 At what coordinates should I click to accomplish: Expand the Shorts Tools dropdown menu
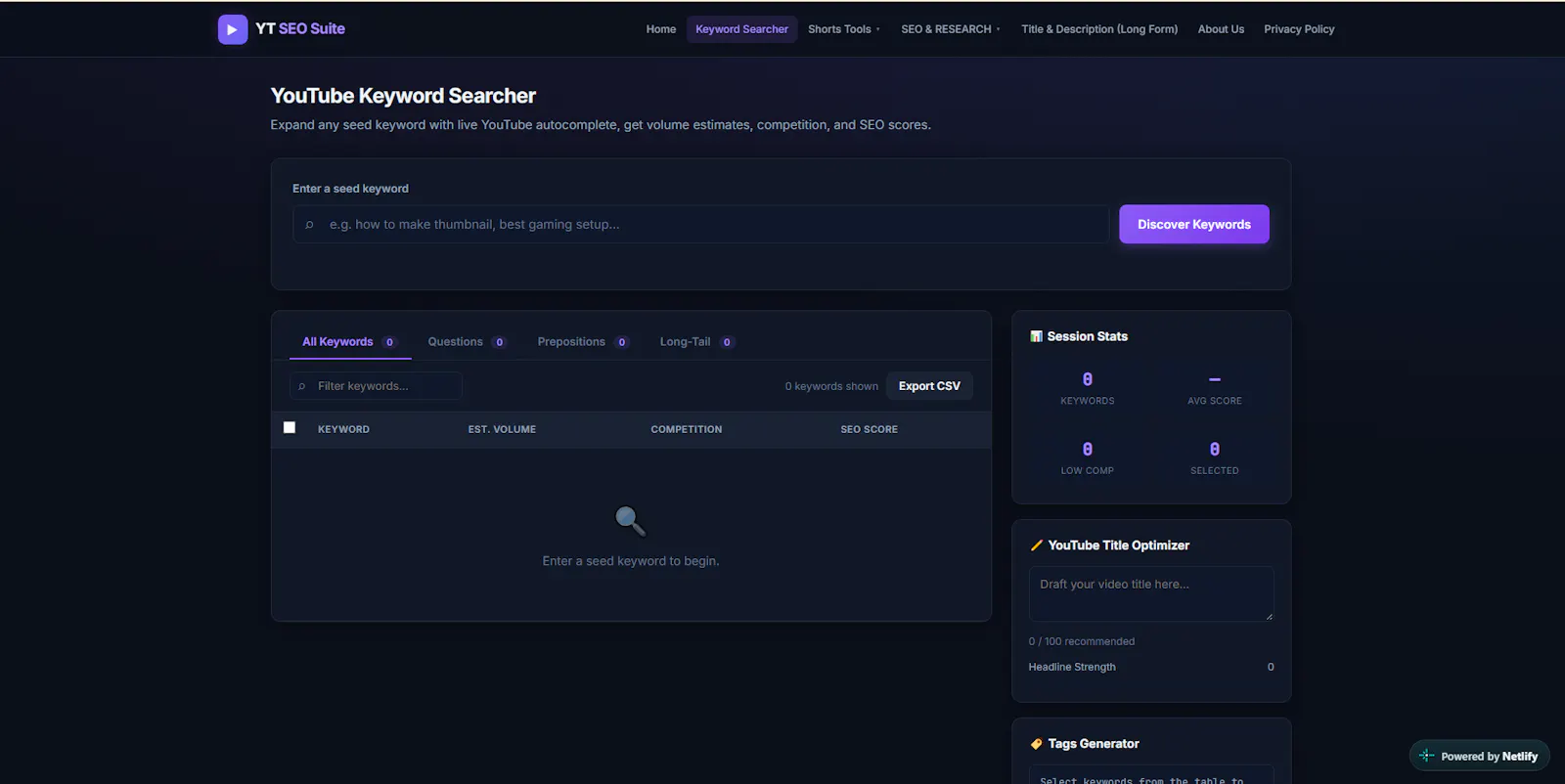843,29
